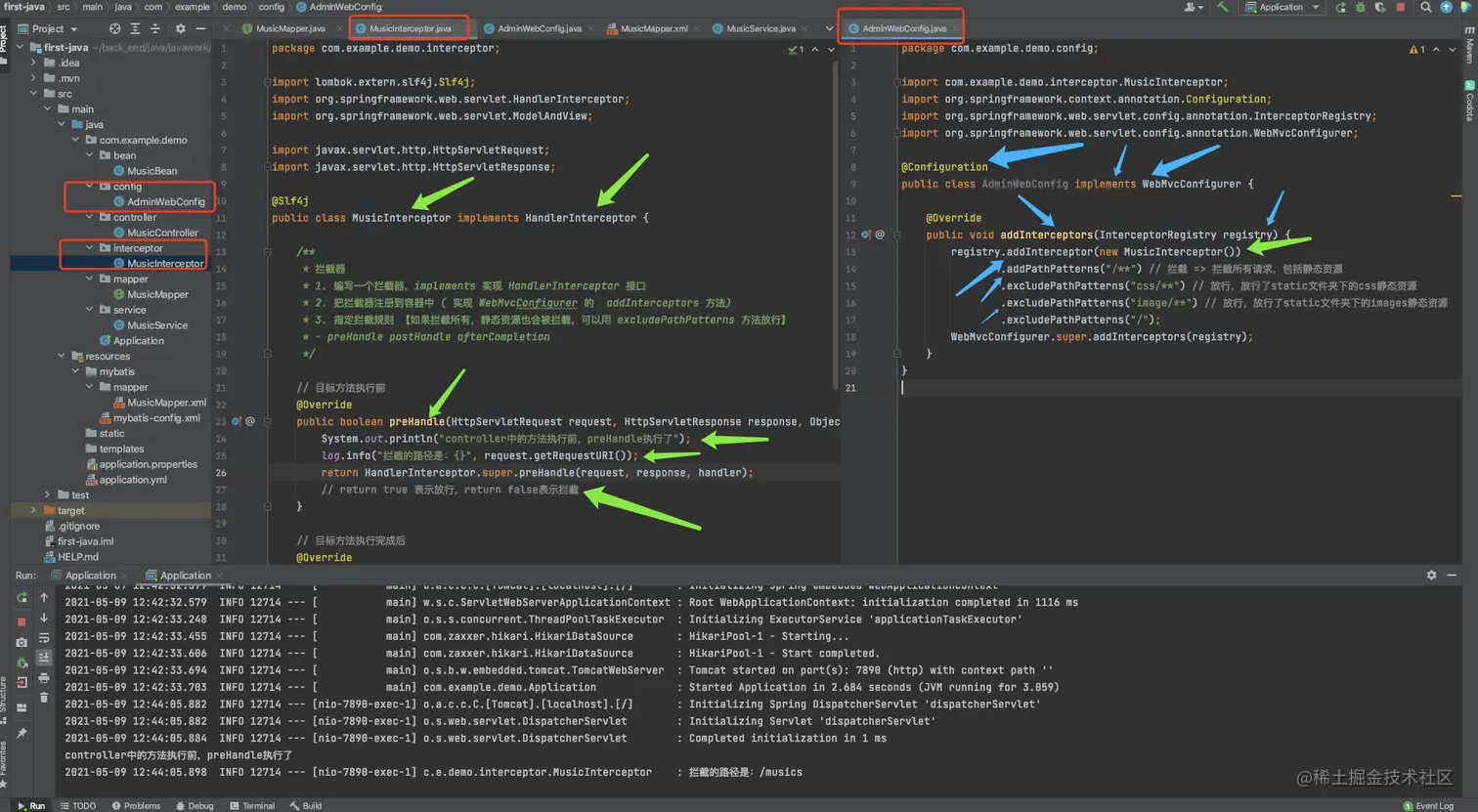1478x812 pixels.
Task: Toggle scroll to end in console
Action: click(x=44, y=658)
